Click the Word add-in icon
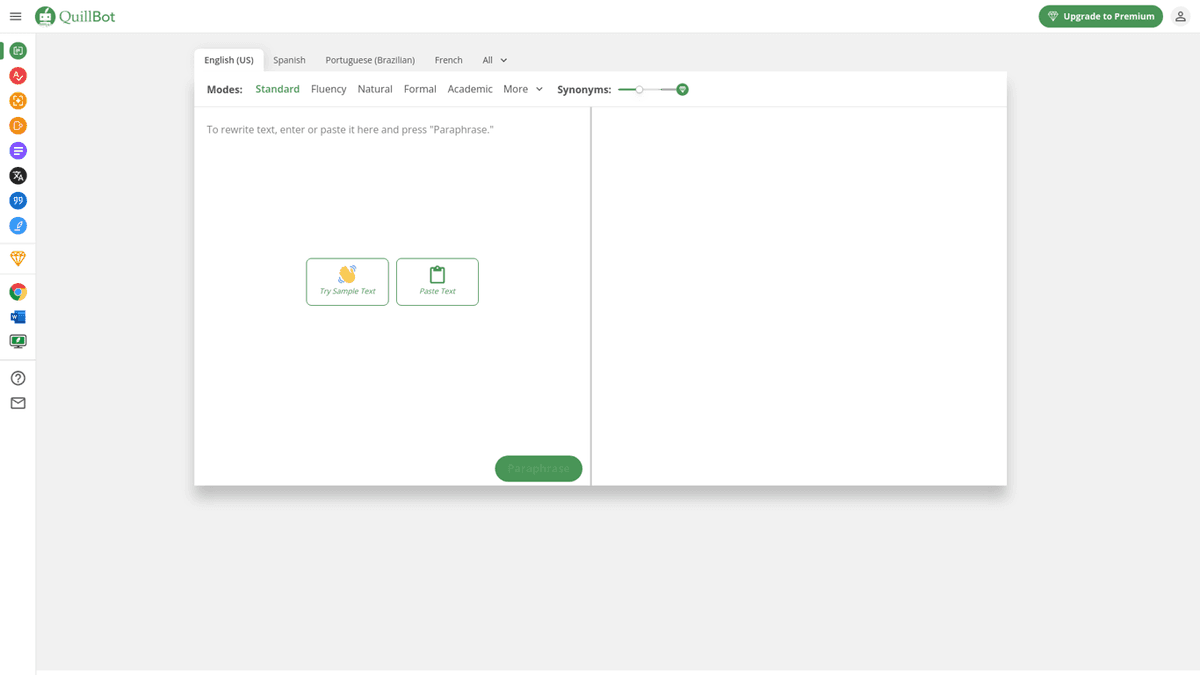The image size is (1200, 675). tap(18, 317)
